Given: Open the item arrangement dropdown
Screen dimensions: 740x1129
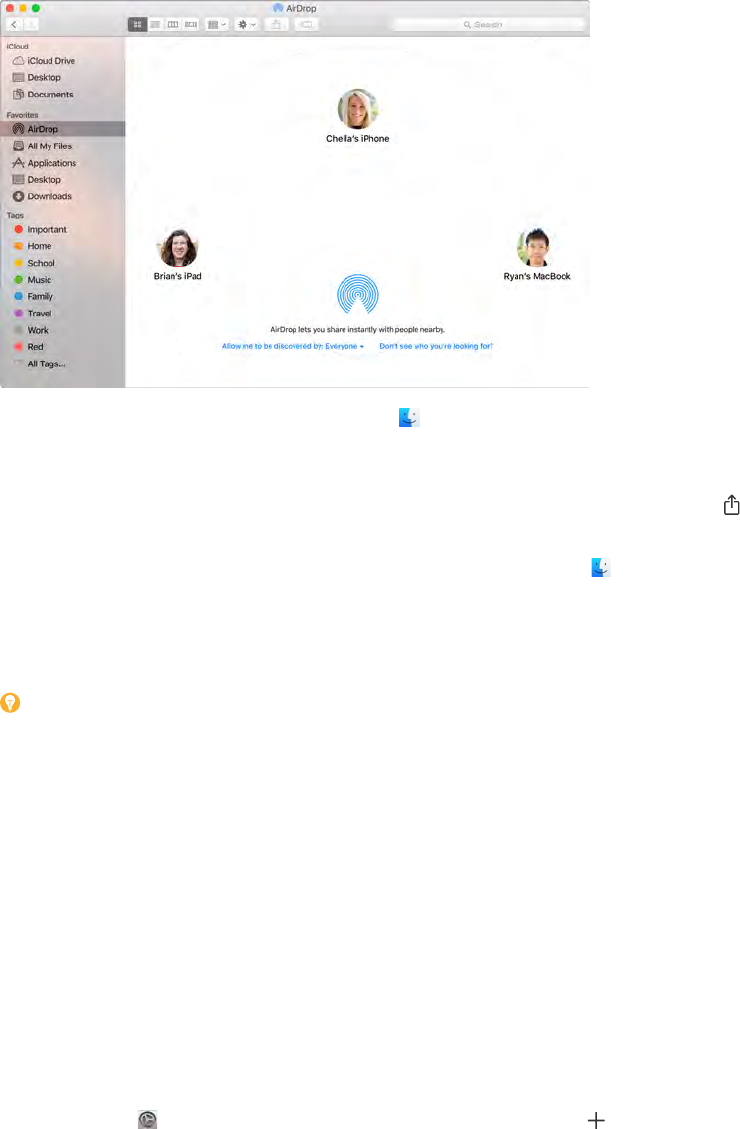Looking at the screenshot, I should (x=217, y=24).
